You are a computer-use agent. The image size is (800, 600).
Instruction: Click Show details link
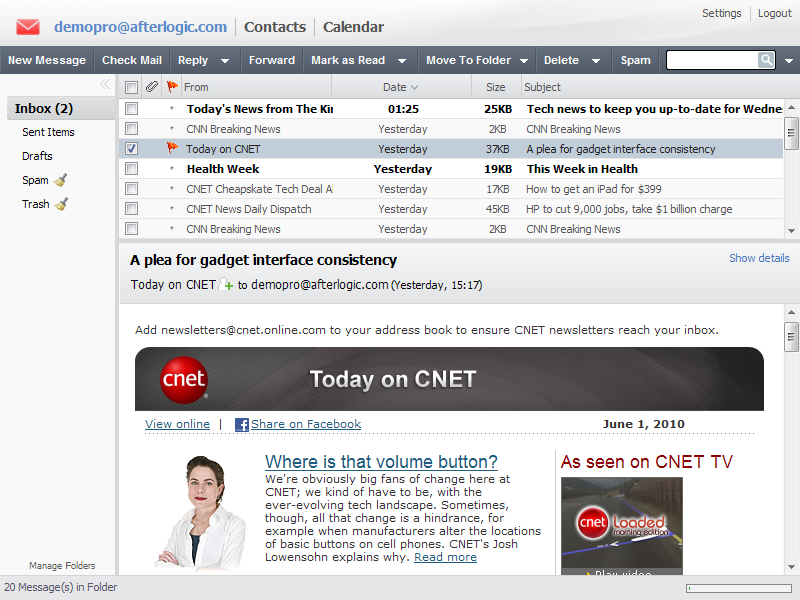(x=759, y=258)
